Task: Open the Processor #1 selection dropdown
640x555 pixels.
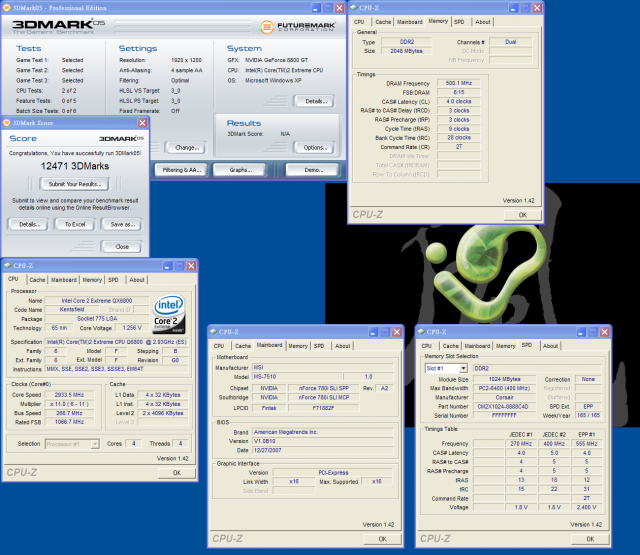Action: tap(95, 444)
